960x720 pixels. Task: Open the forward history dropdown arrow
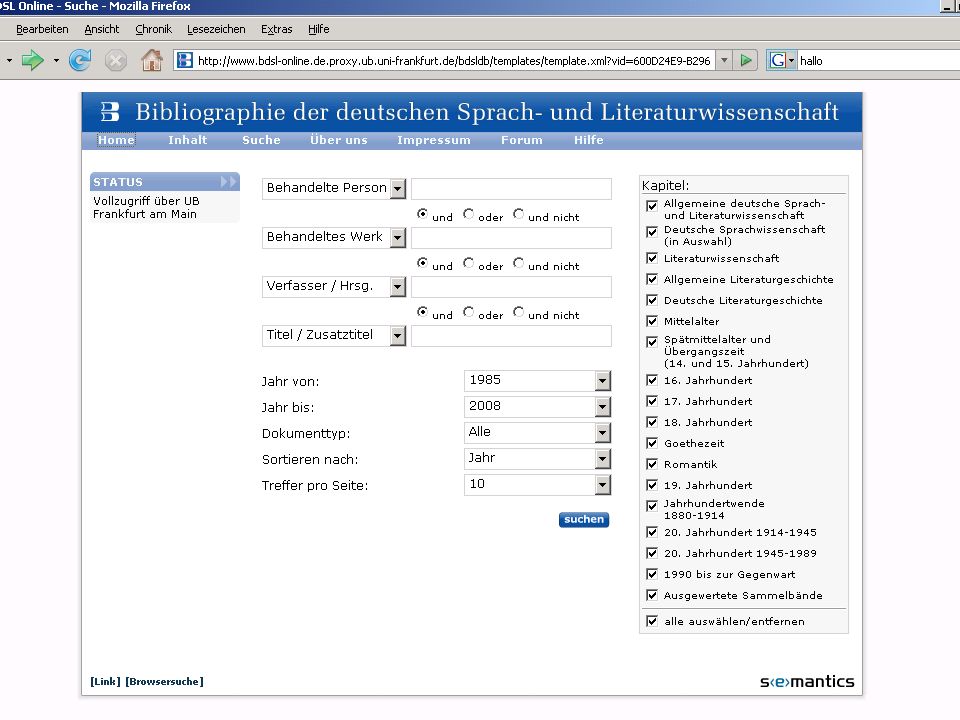tap(56, 61)
